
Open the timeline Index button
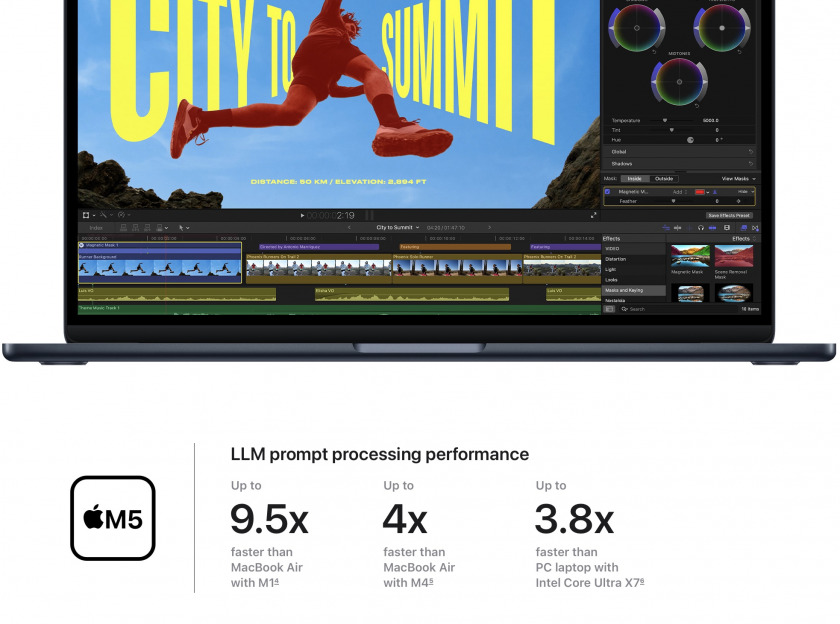click(96, 228)
